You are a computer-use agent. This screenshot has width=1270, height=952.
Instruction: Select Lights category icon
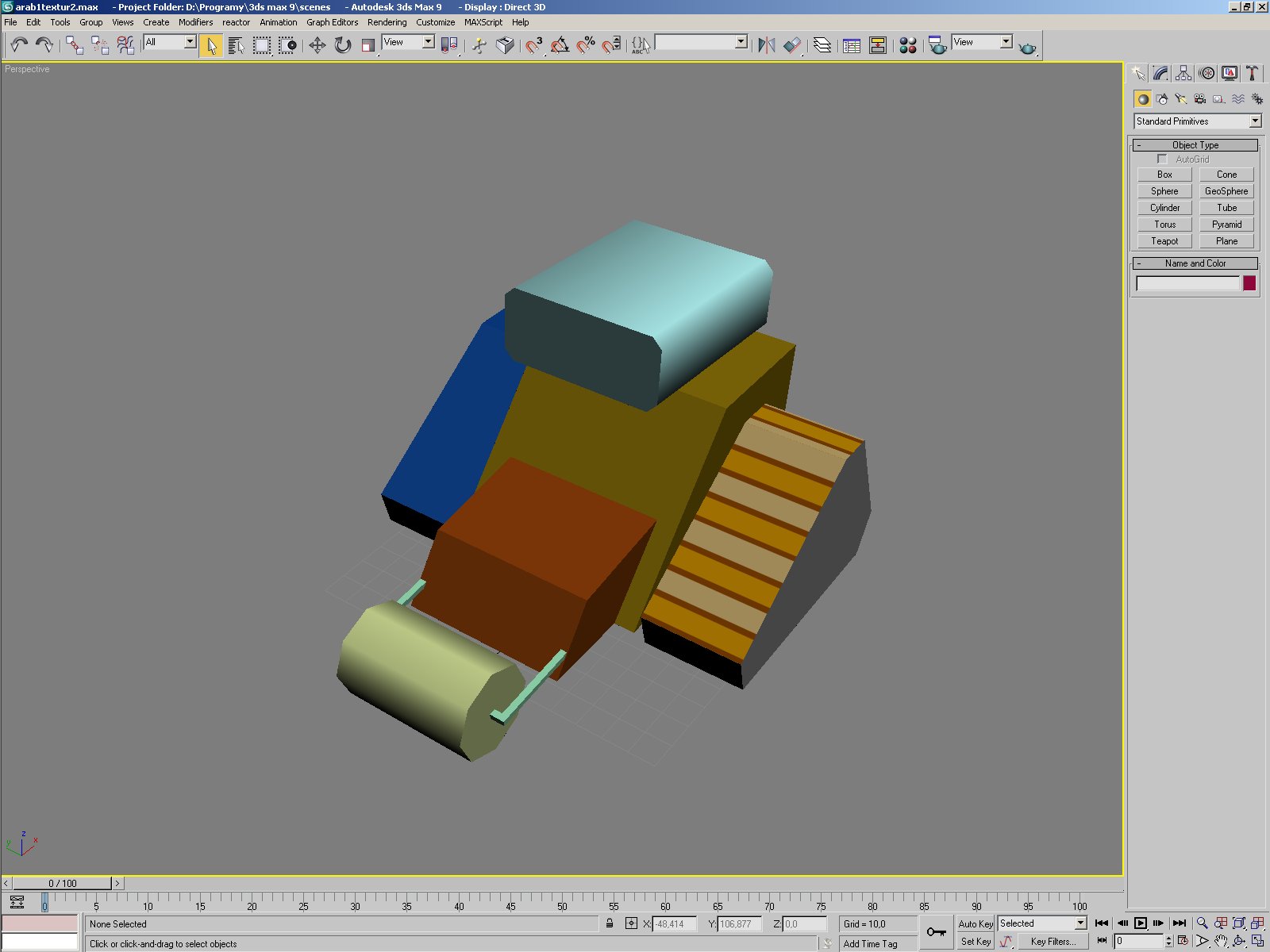click(1181, 99)
